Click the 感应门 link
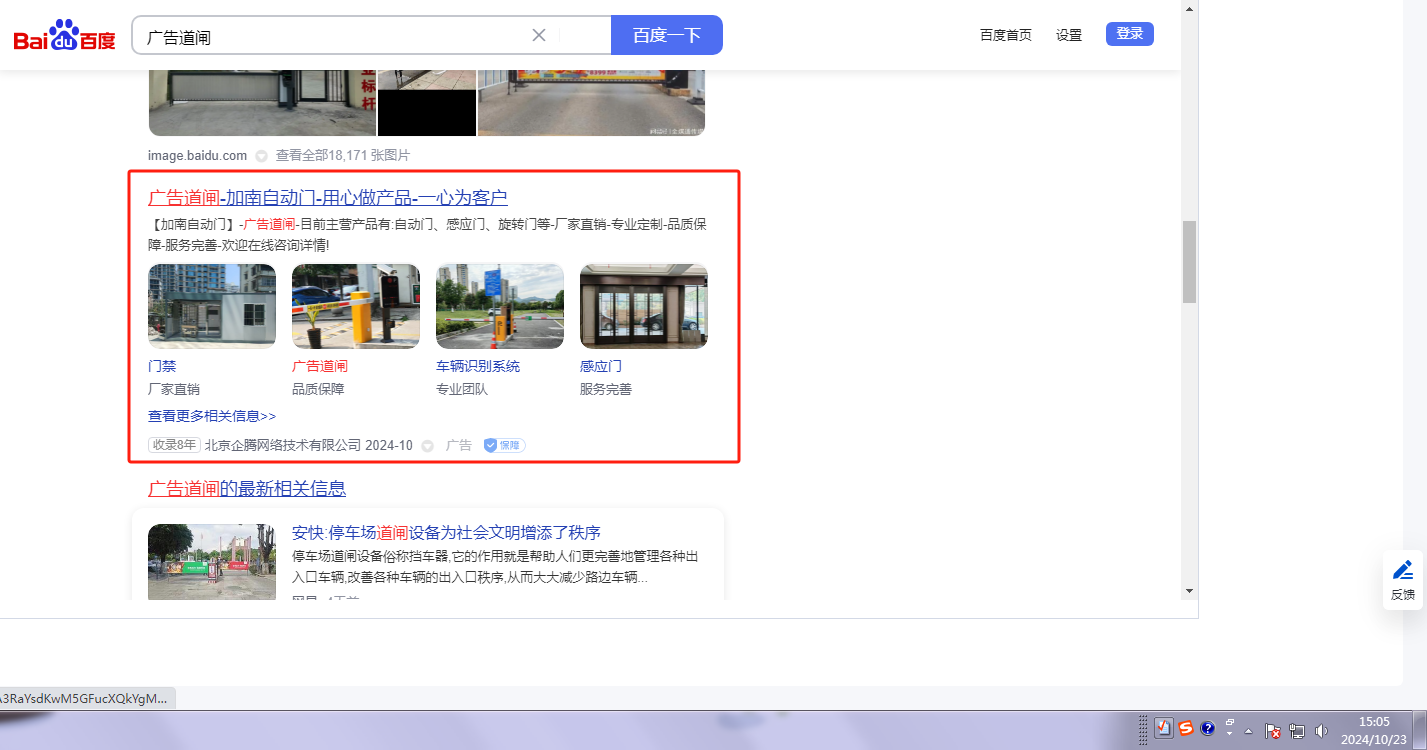The width and height of the screenshot is (1427, 750). point(601,366)
